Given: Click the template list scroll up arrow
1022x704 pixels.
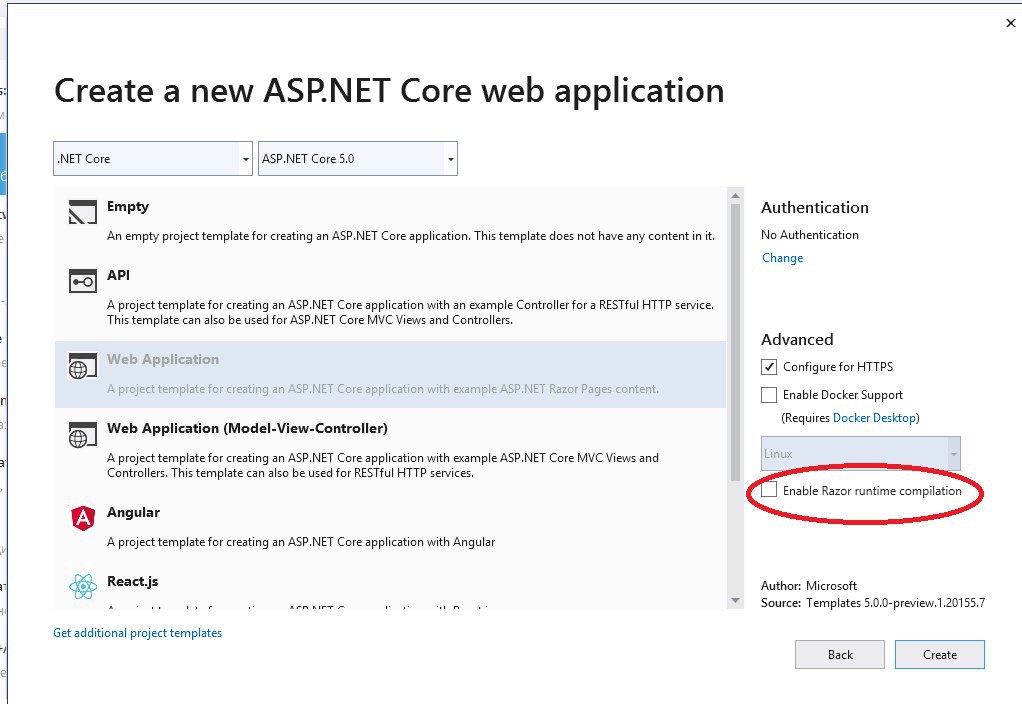Looking at the screenshot, I should (x=735, y=196).
